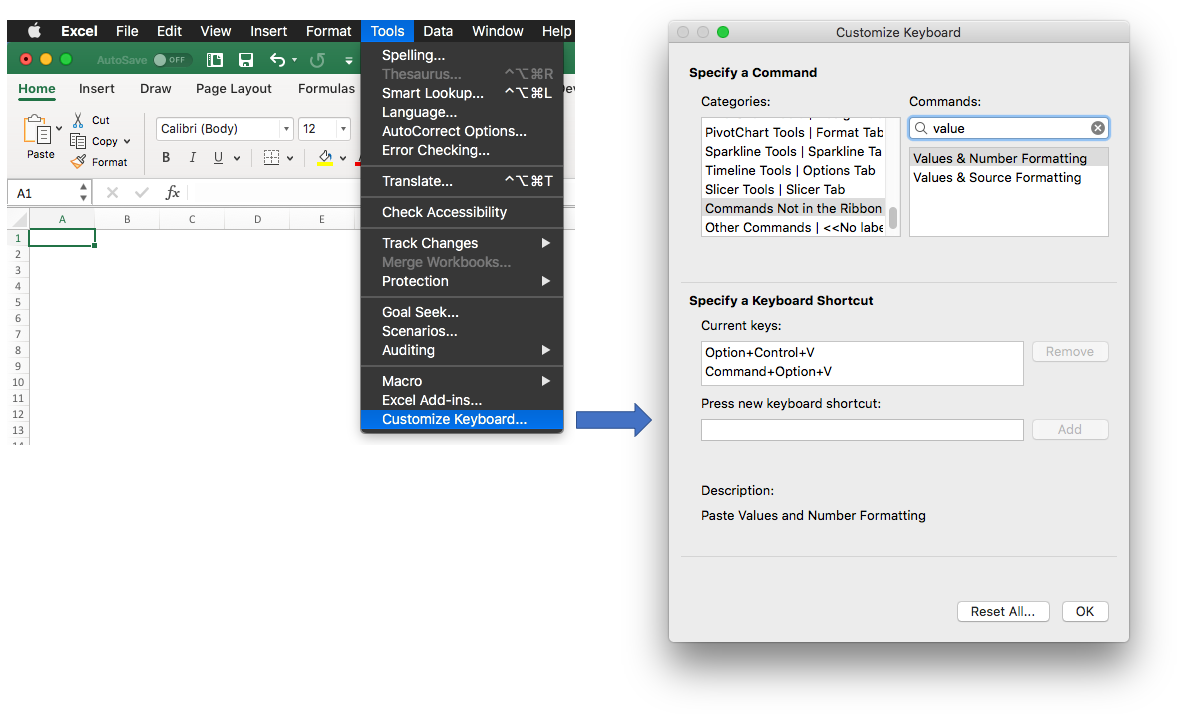Viewport: 1189px width, 714px height.
Task: Select the Option+Control+V current key
Action: coord(861,352)
